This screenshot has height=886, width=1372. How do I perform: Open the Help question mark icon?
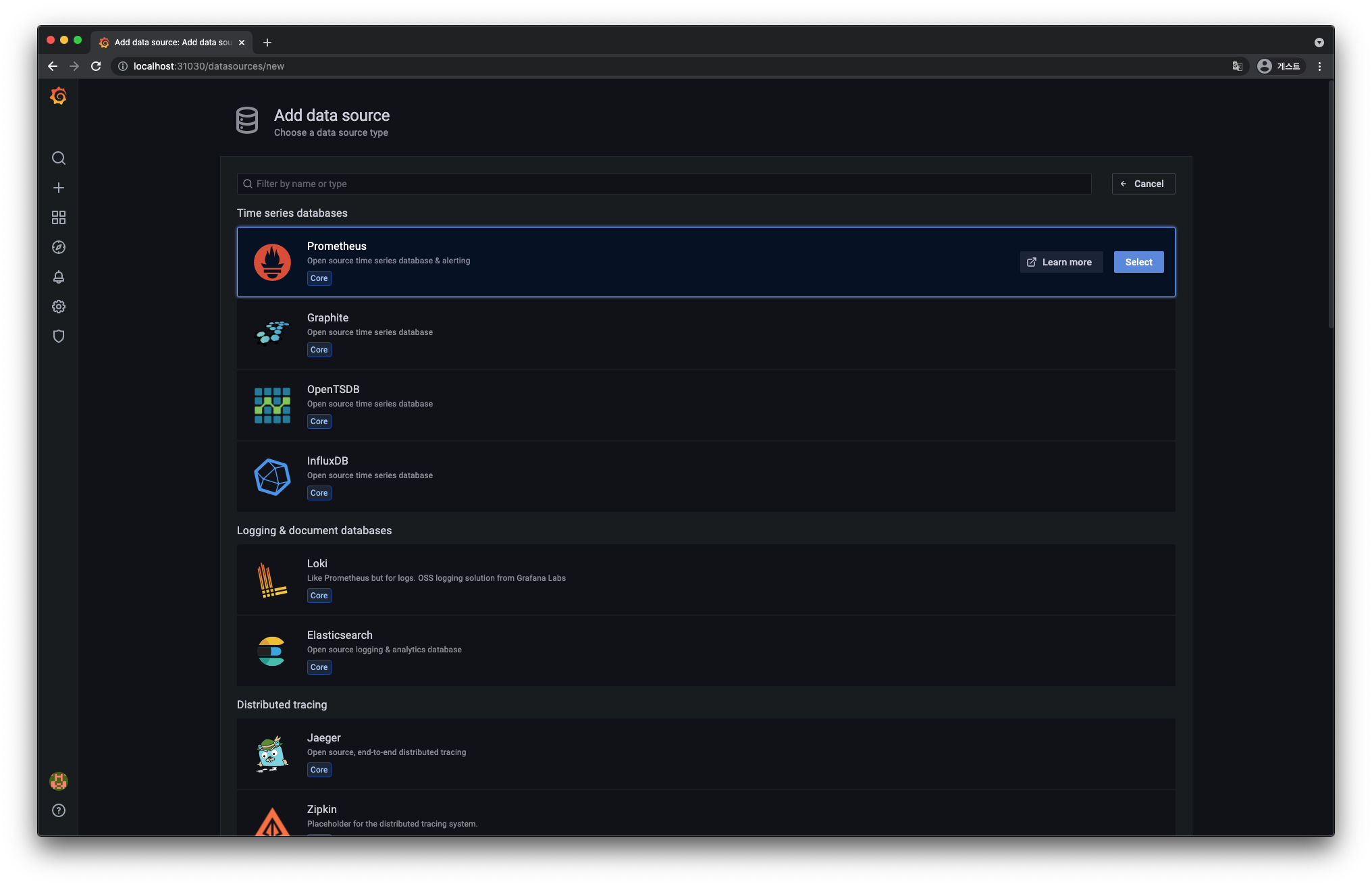point(59,810)
